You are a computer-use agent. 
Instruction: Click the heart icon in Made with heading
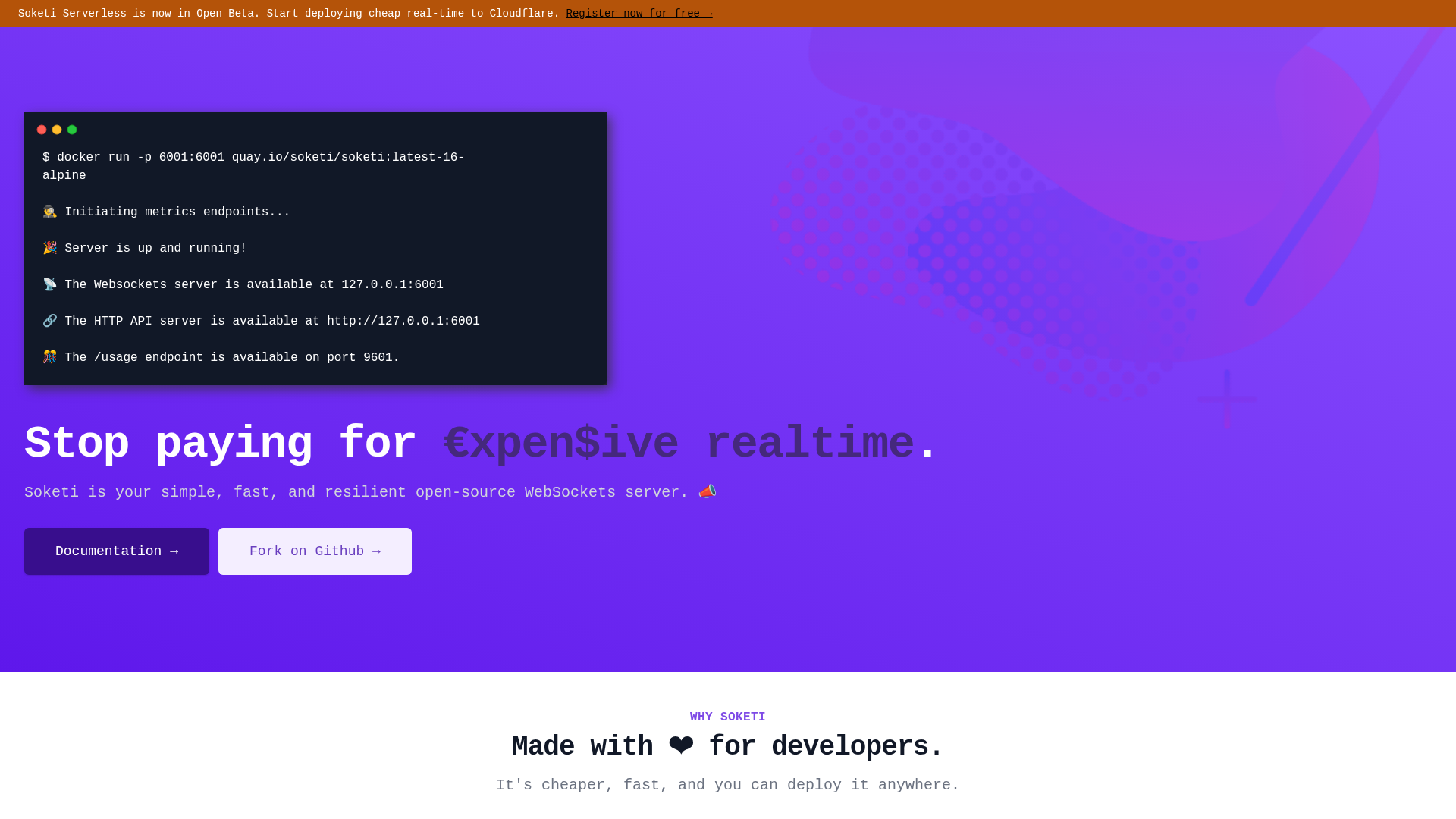tap(681, 746)
